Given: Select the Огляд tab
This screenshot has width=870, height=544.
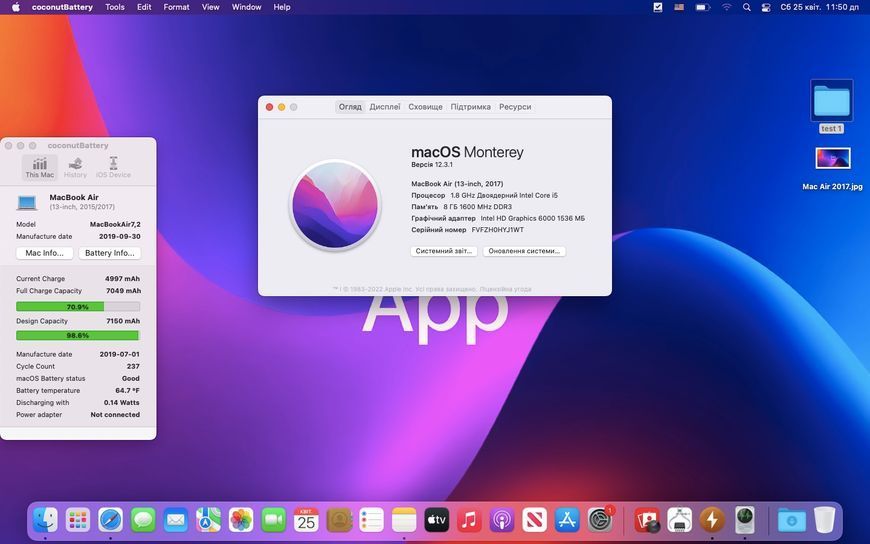Looking at the screenshot, I should pyautogui.click(x=350, y=107).
